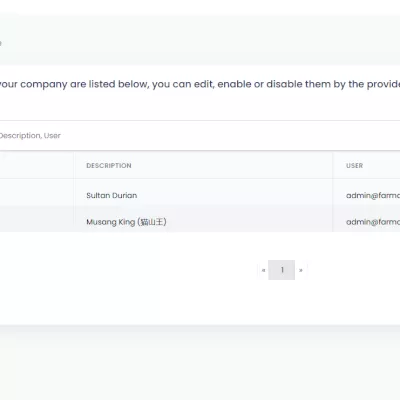Sort by the DESCRIPTION column header

[109, 166]
